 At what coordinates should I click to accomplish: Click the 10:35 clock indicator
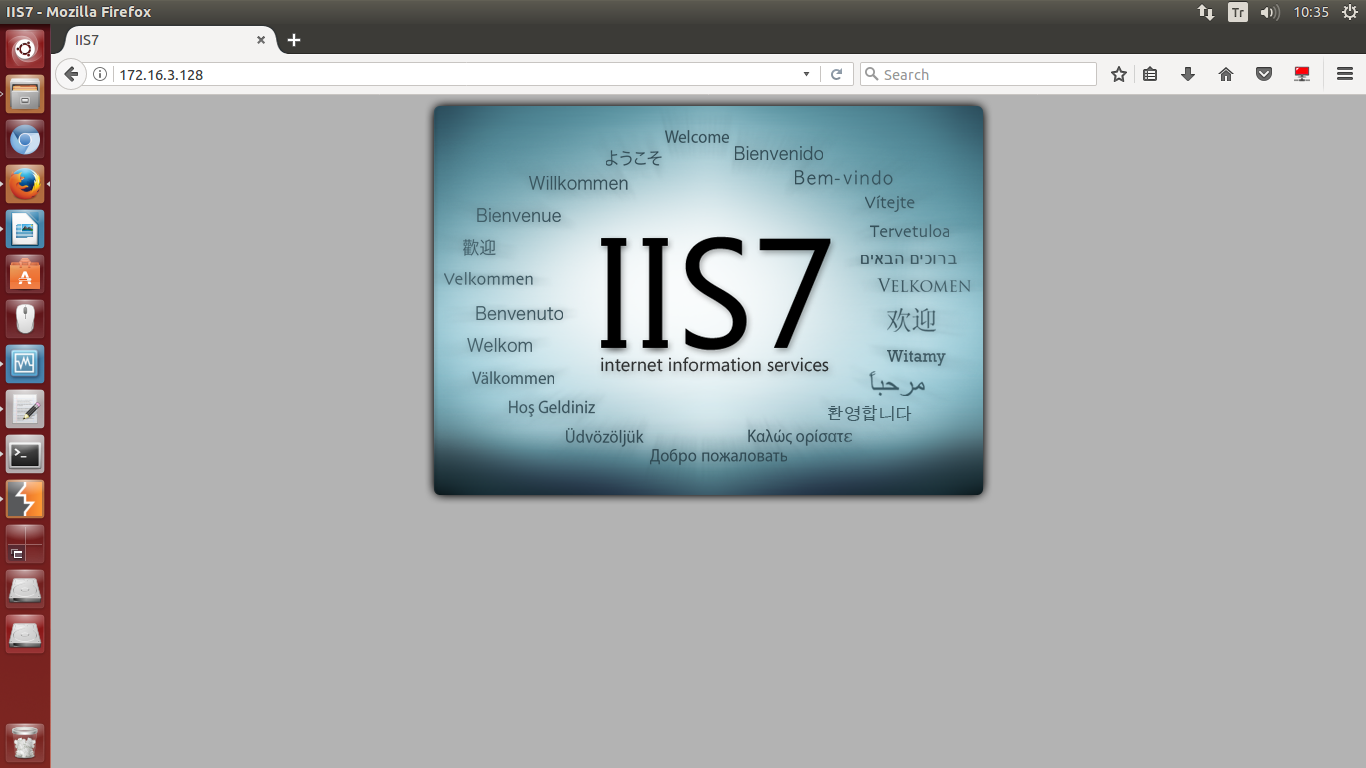1311,12
